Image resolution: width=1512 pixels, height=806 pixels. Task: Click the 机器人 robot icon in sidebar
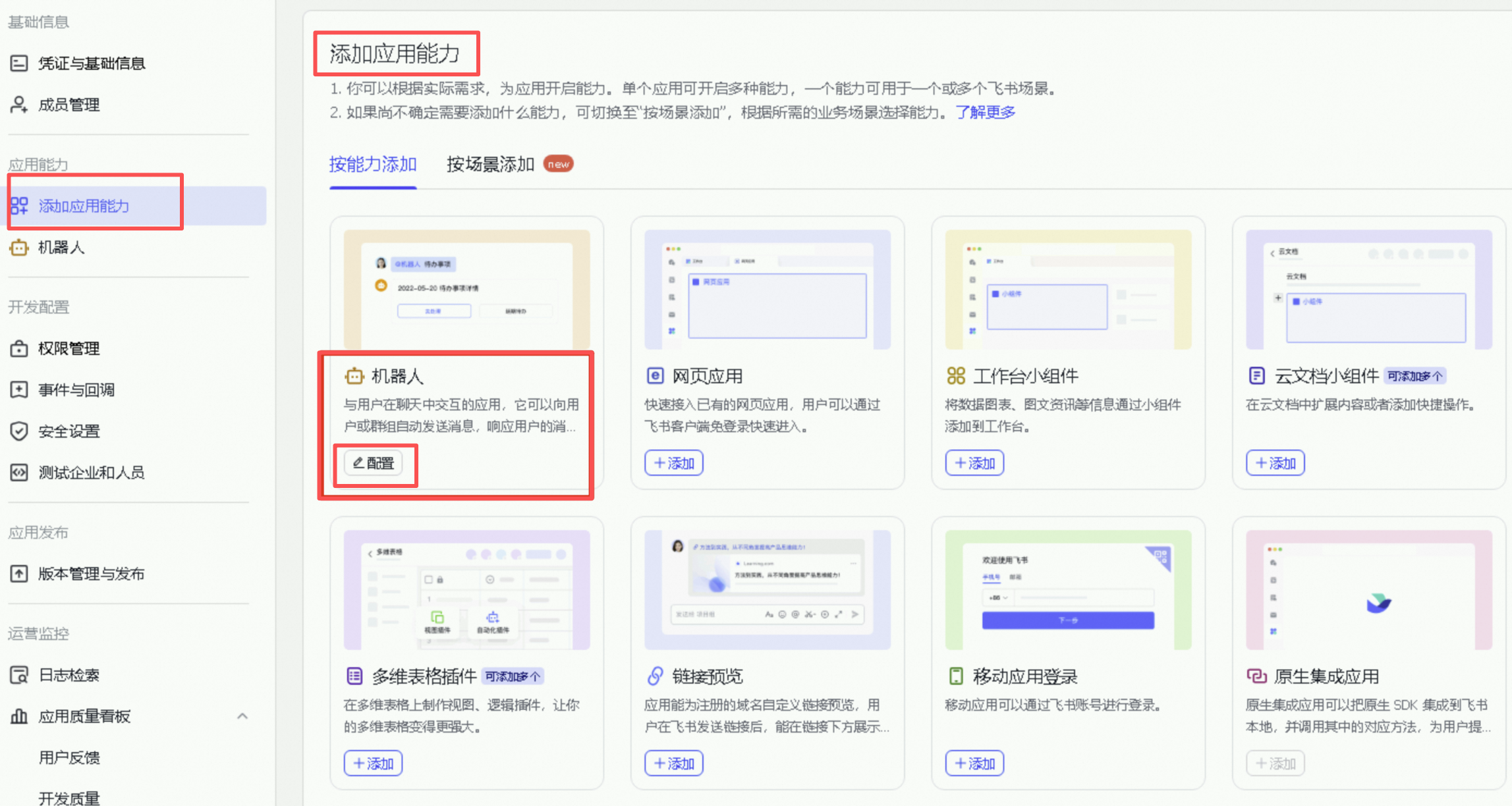(x=19, y=248)
